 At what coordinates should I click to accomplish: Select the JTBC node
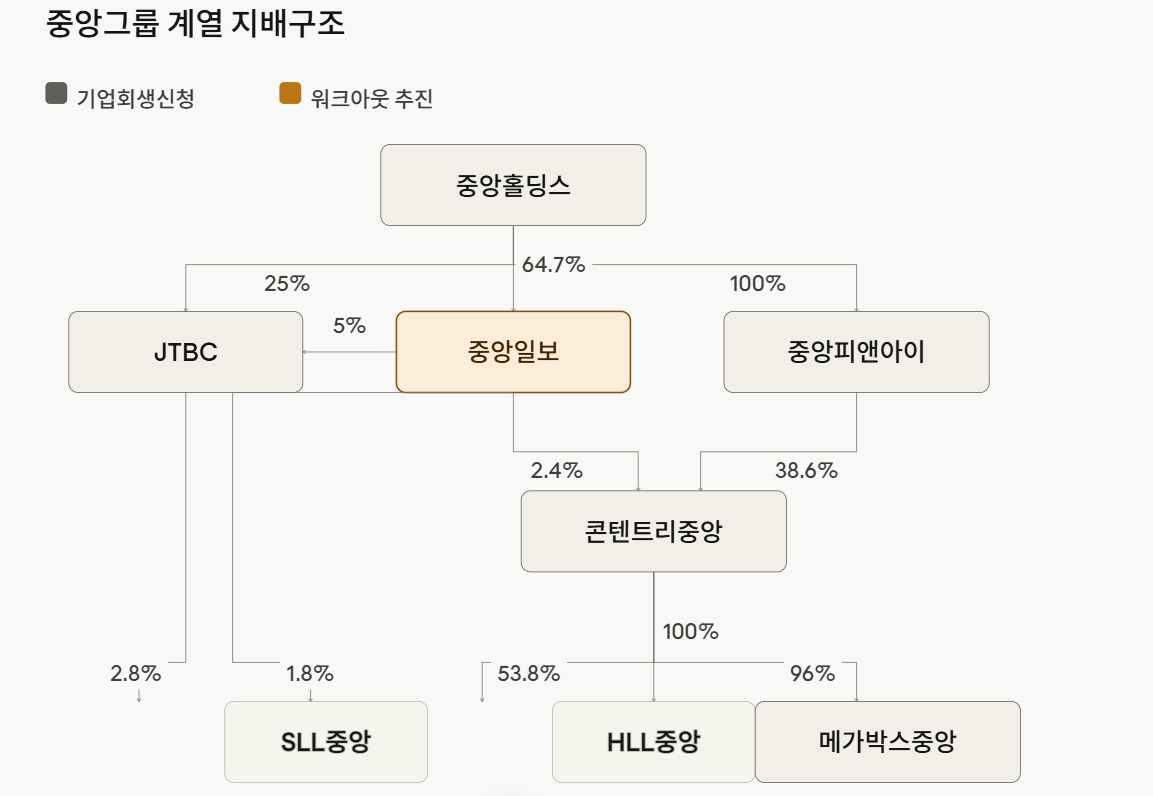coord(185,352)
